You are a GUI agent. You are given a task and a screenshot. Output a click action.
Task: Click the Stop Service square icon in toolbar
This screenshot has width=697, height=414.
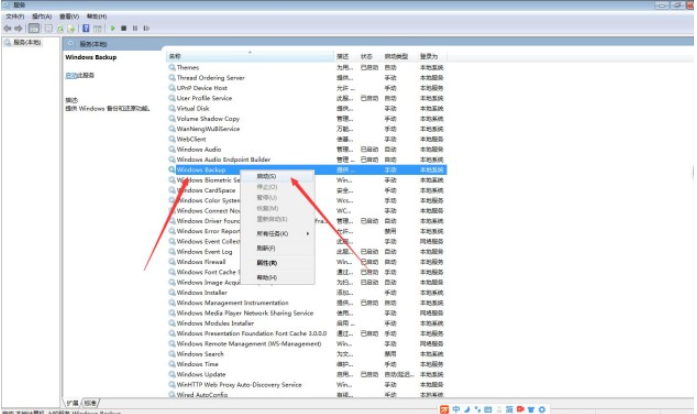[123, 28]
